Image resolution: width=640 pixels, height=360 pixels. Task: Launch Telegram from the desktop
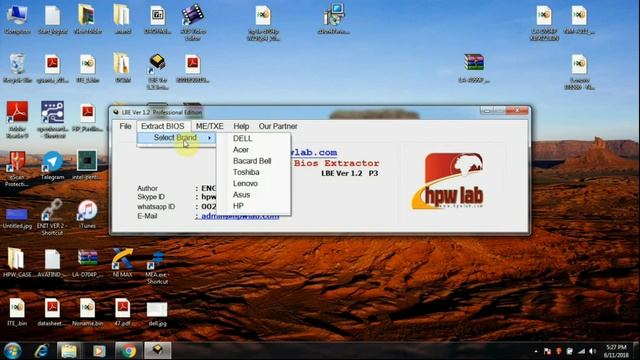pyautogui.click(x=52, y=165)
